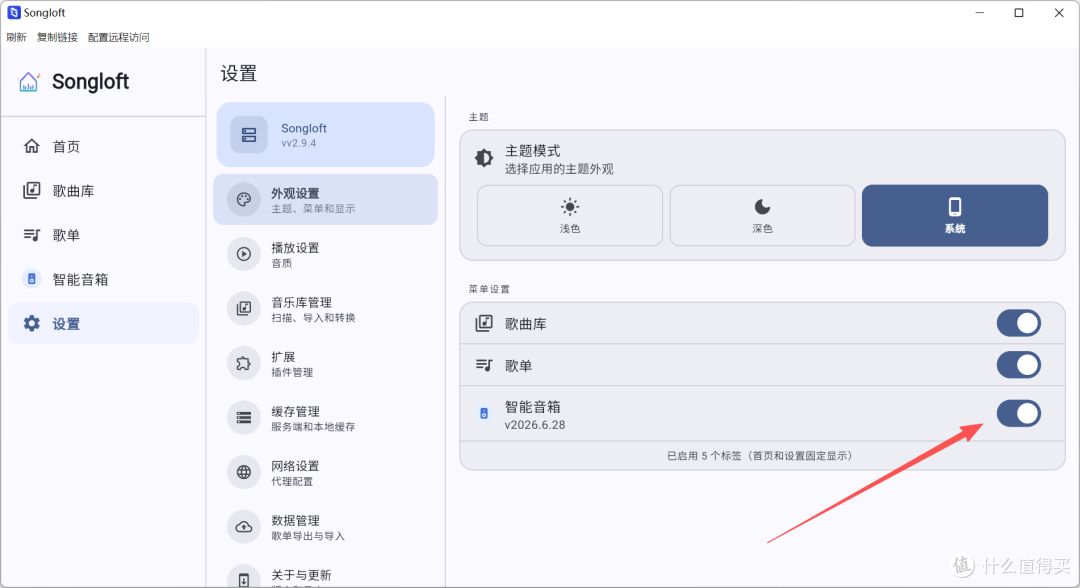This screenshot has height=588, width=1080.
Task: Minimize the Songloft window
Action: point(979,12)
